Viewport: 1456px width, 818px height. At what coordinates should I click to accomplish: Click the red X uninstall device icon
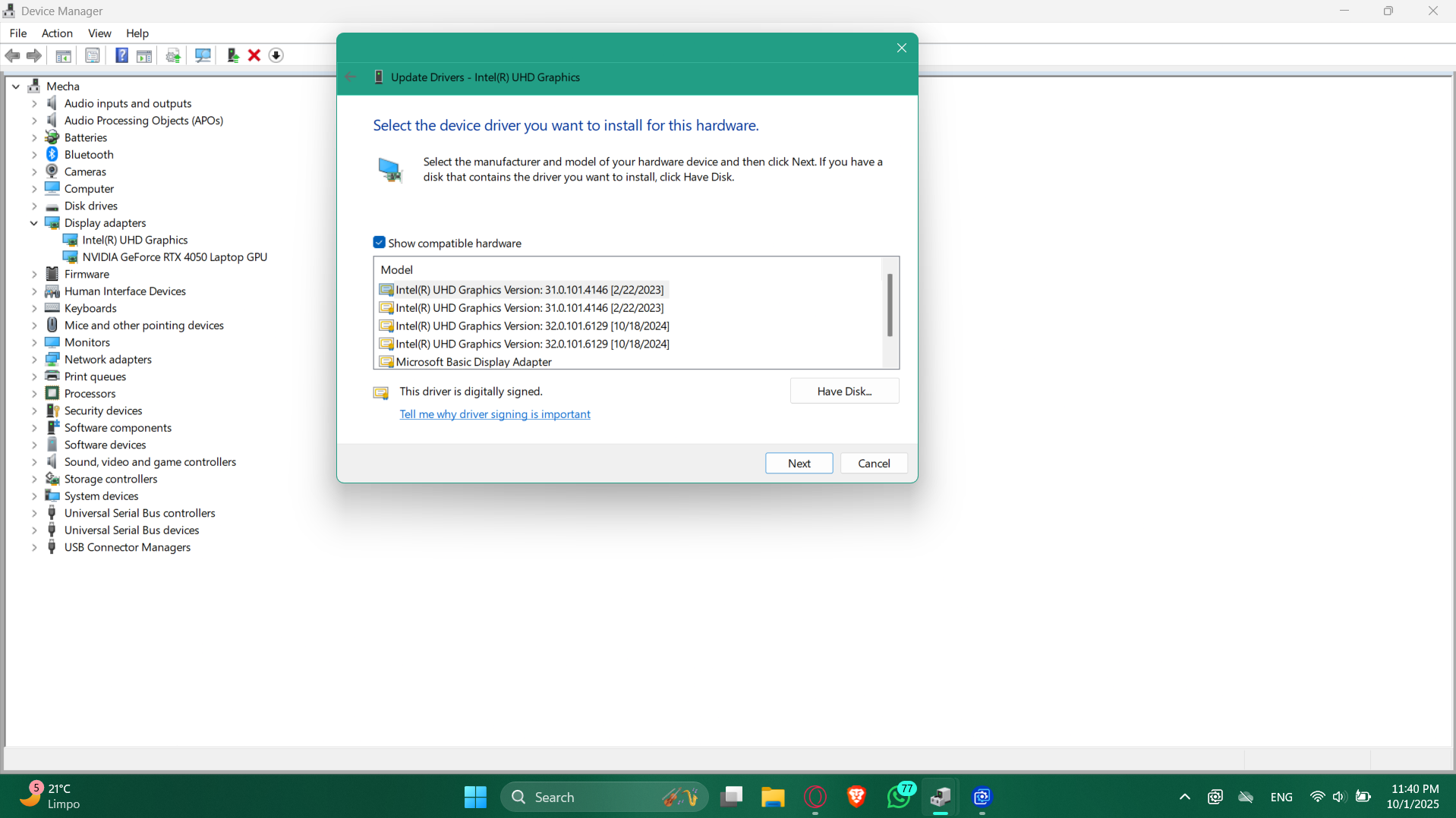coord(254,55)
